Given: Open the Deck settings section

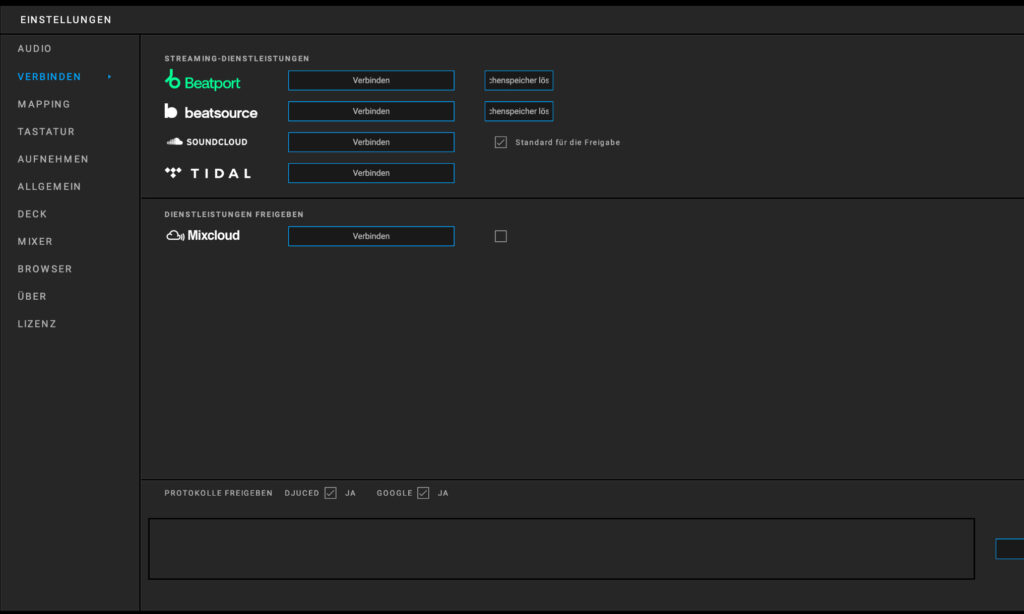Looking at the screenshot, I should [32, 214].
